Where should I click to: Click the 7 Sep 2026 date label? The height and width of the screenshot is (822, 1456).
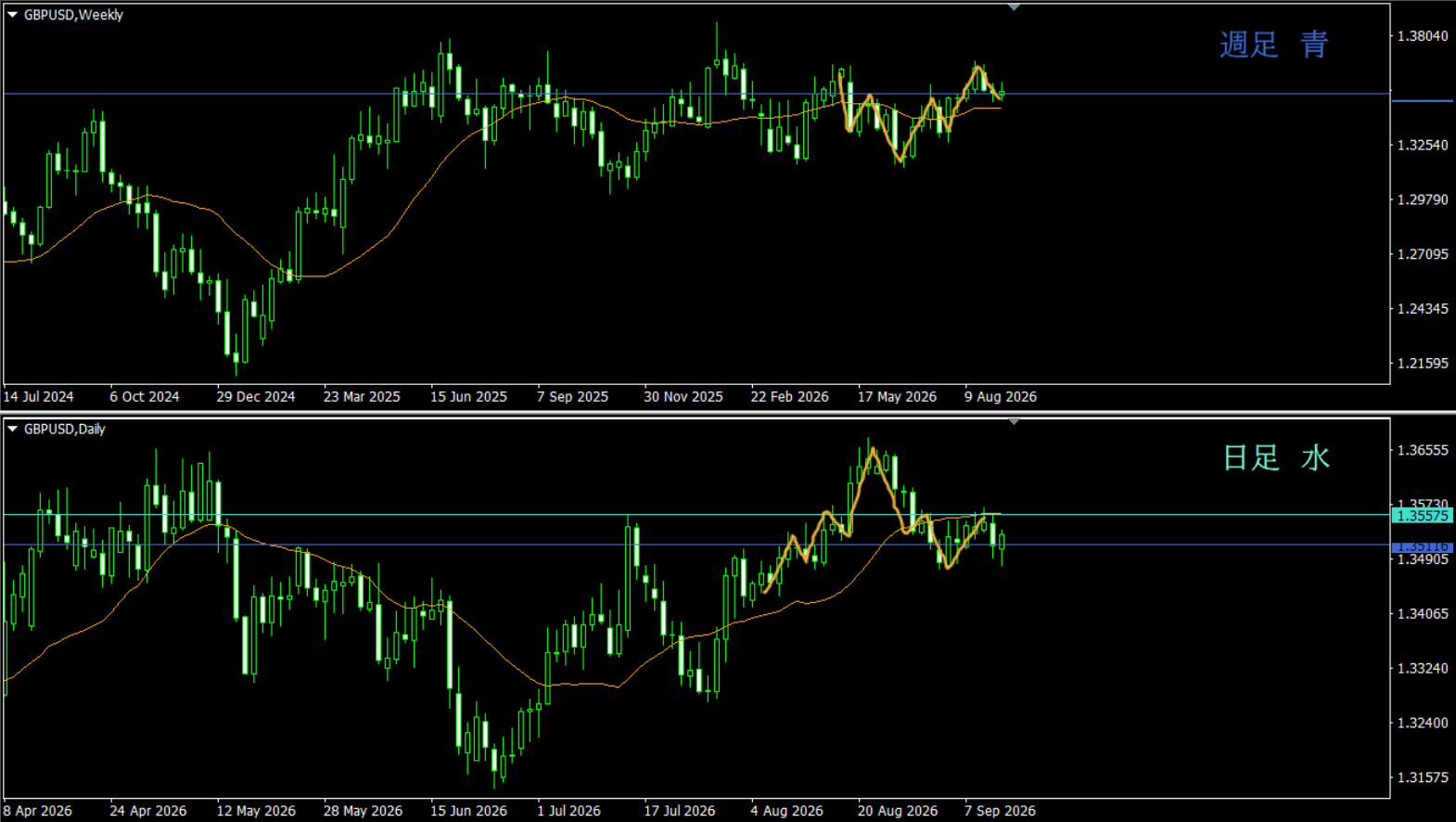click(1000, 811)
